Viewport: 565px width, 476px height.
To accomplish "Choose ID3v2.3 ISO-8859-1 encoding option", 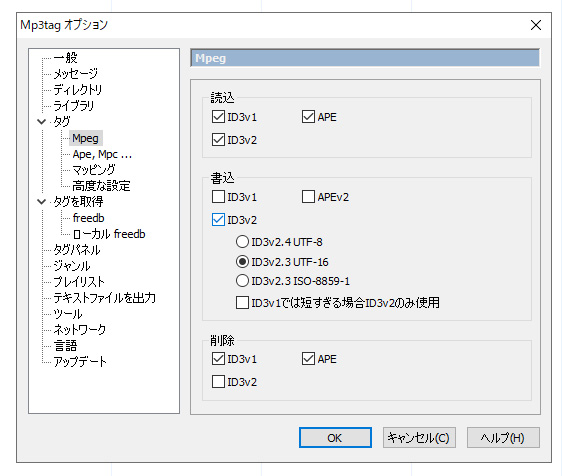I will 242,281.
